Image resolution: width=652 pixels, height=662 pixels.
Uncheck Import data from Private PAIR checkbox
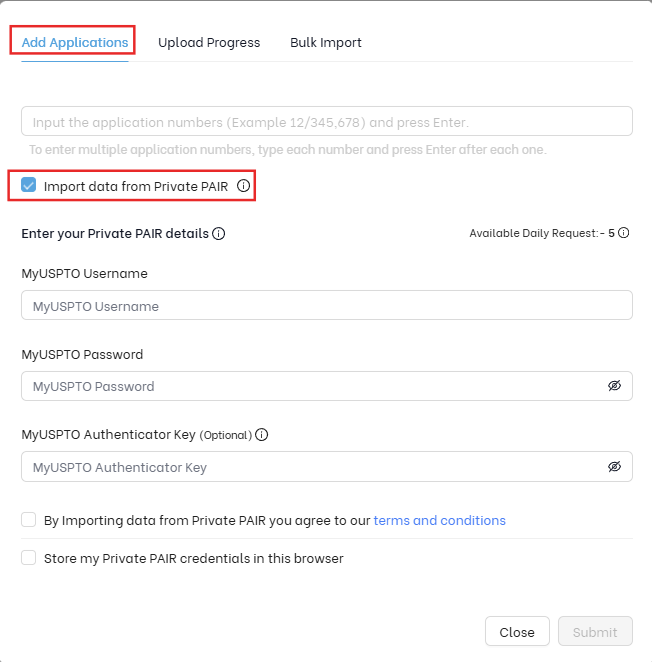click(29, 186)
